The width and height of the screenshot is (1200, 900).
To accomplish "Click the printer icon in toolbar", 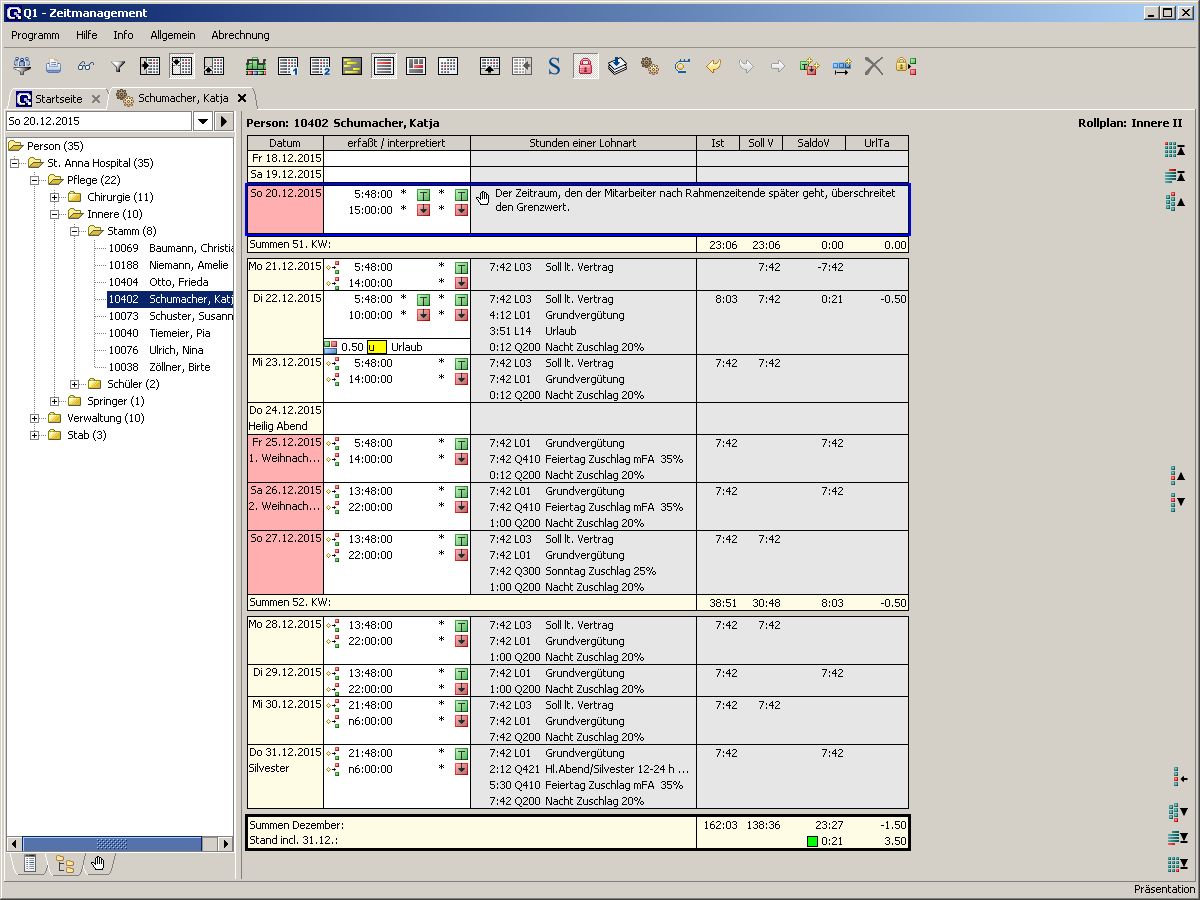I will coord(54,67).
